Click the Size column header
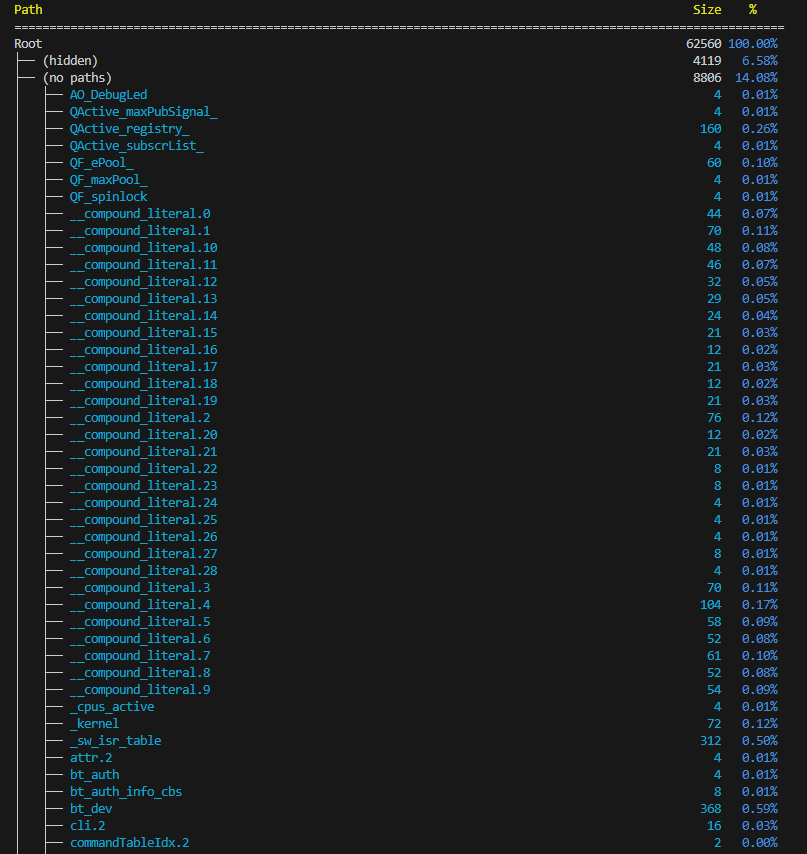The image size is (807, 854). (x=706, y=9)
